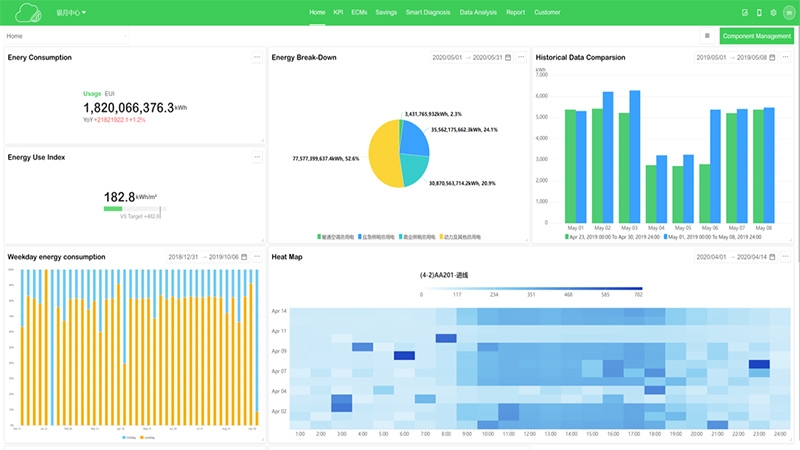Go to the KPI tab
The height and width of the screenshot is (450, 800).
(338, 13)
